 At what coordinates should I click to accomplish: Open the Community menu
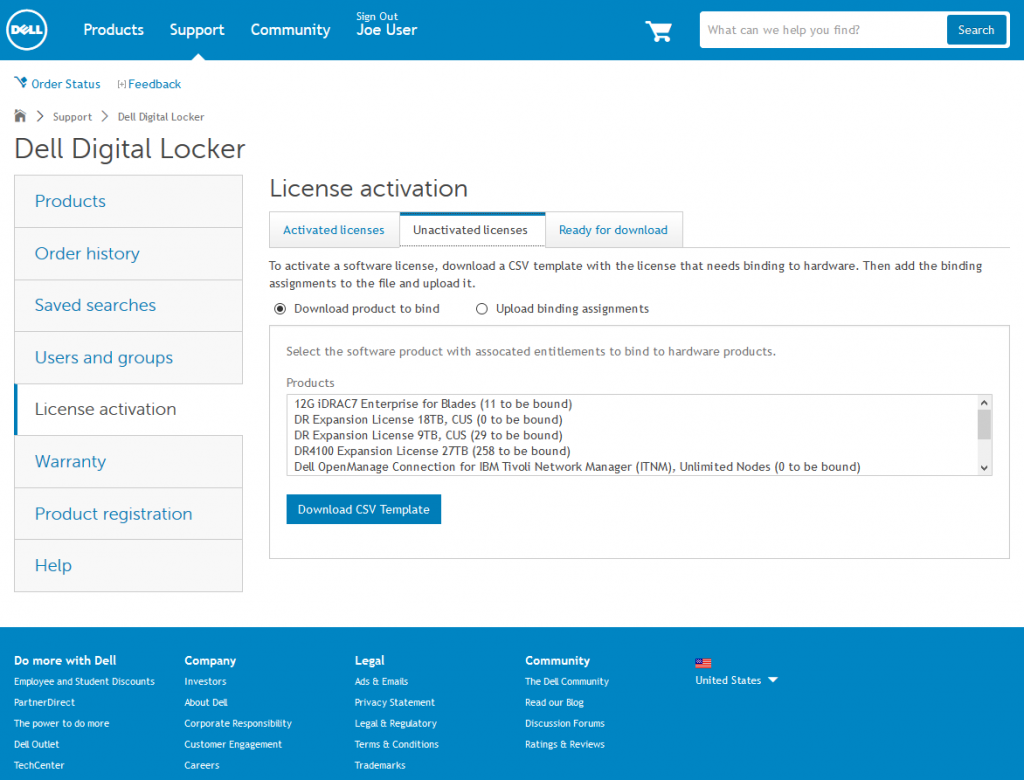[x=290, y=30]
